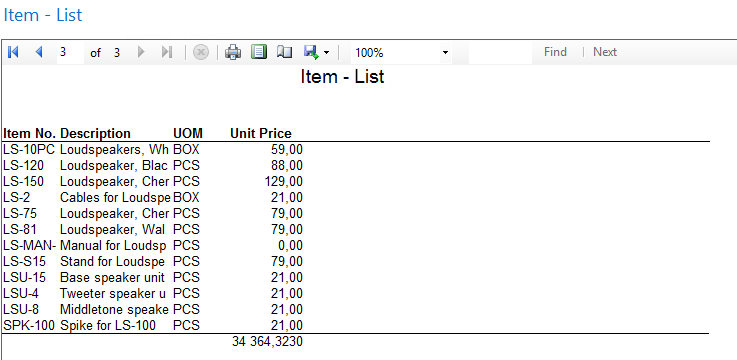Go to the first page of the report
This screenshot has height=360, width=737.
tap(13, 52)
